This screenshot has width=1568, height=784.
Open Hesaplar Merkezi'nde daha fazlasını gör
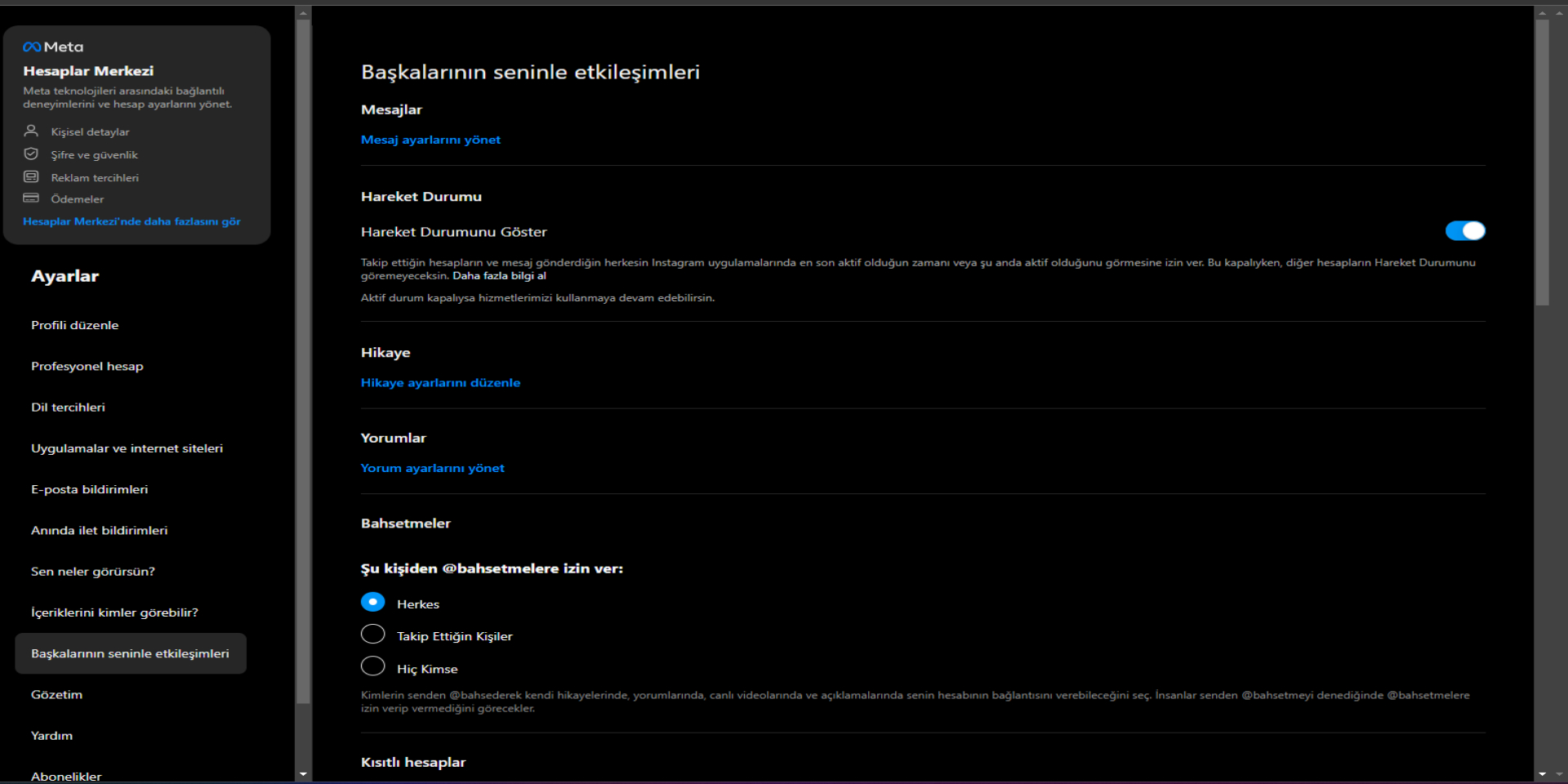[131, 221]
